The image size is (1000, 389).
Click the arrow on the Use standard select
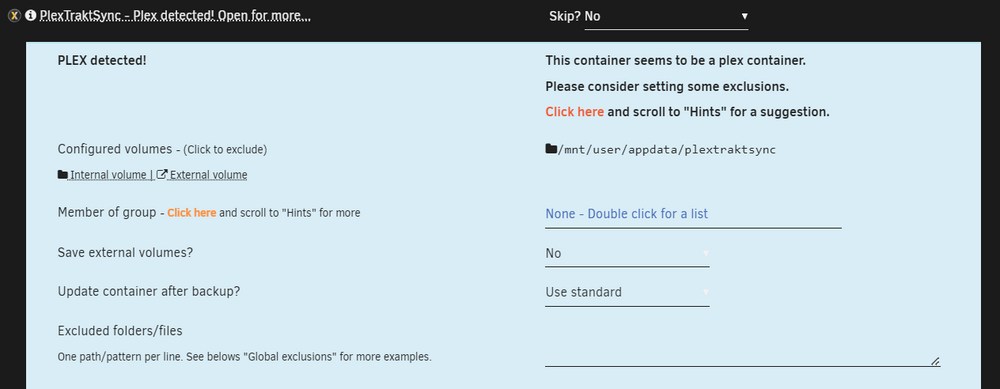pos(705,292)
